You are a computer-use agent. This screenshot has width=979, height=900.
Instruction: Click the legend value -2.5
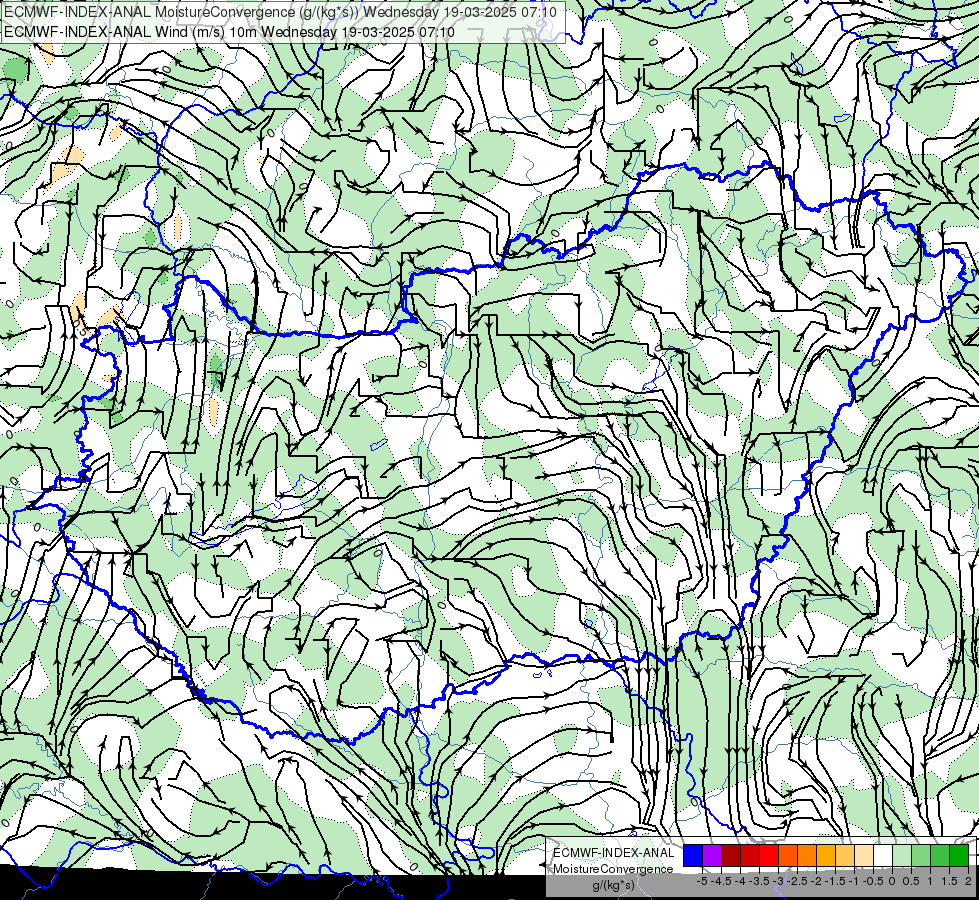point(799,881)
